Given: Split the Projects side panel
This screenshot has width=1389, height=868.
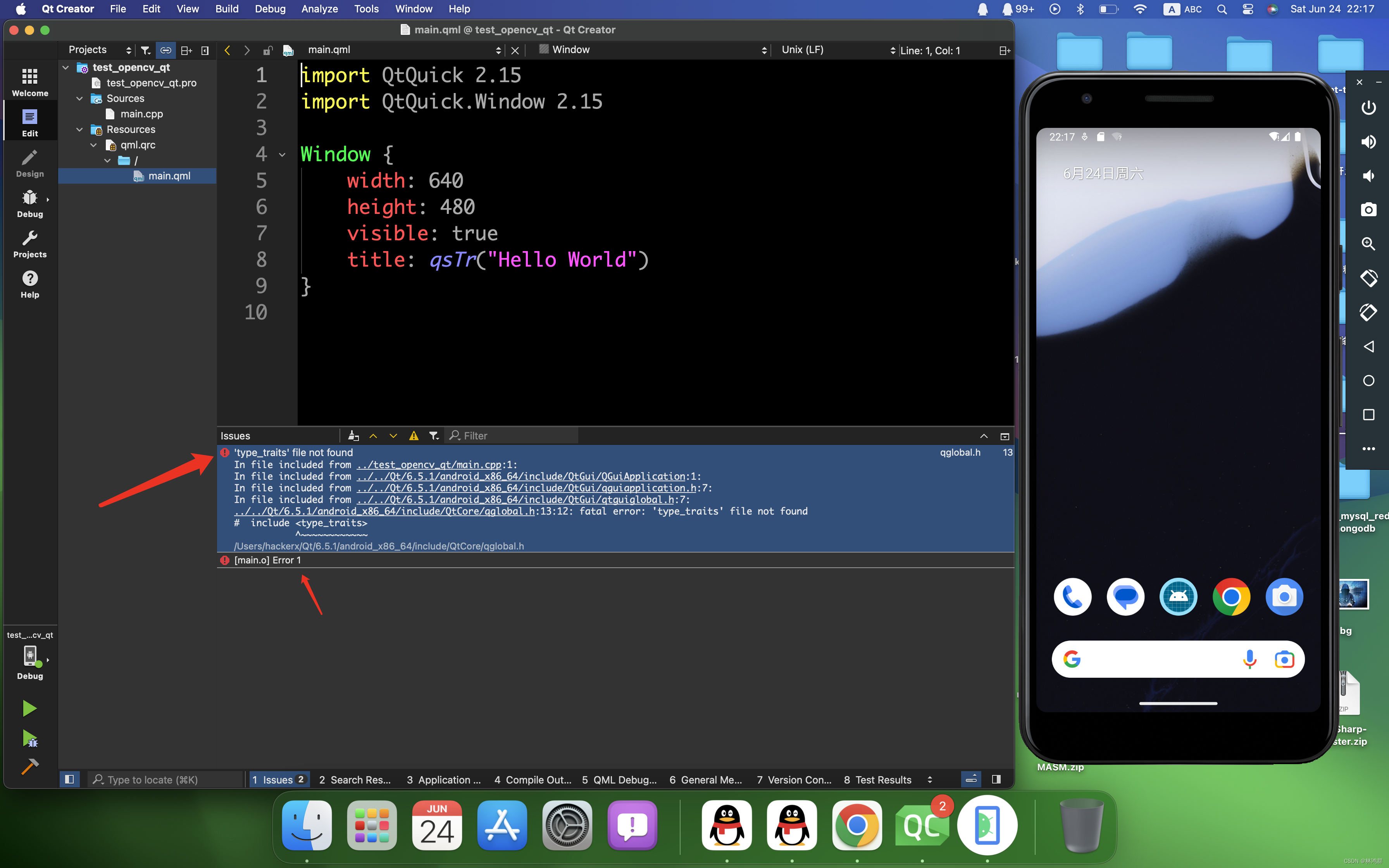Looking at the screenshot, I should point(186,50).
